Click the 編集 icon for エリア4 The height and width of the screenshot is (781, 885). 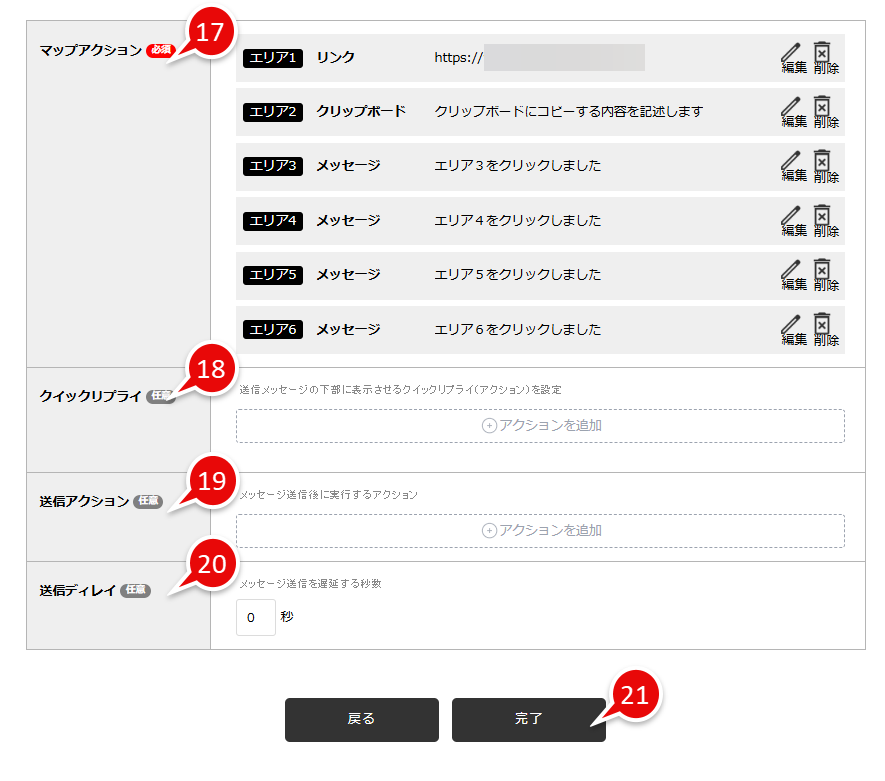792,220
